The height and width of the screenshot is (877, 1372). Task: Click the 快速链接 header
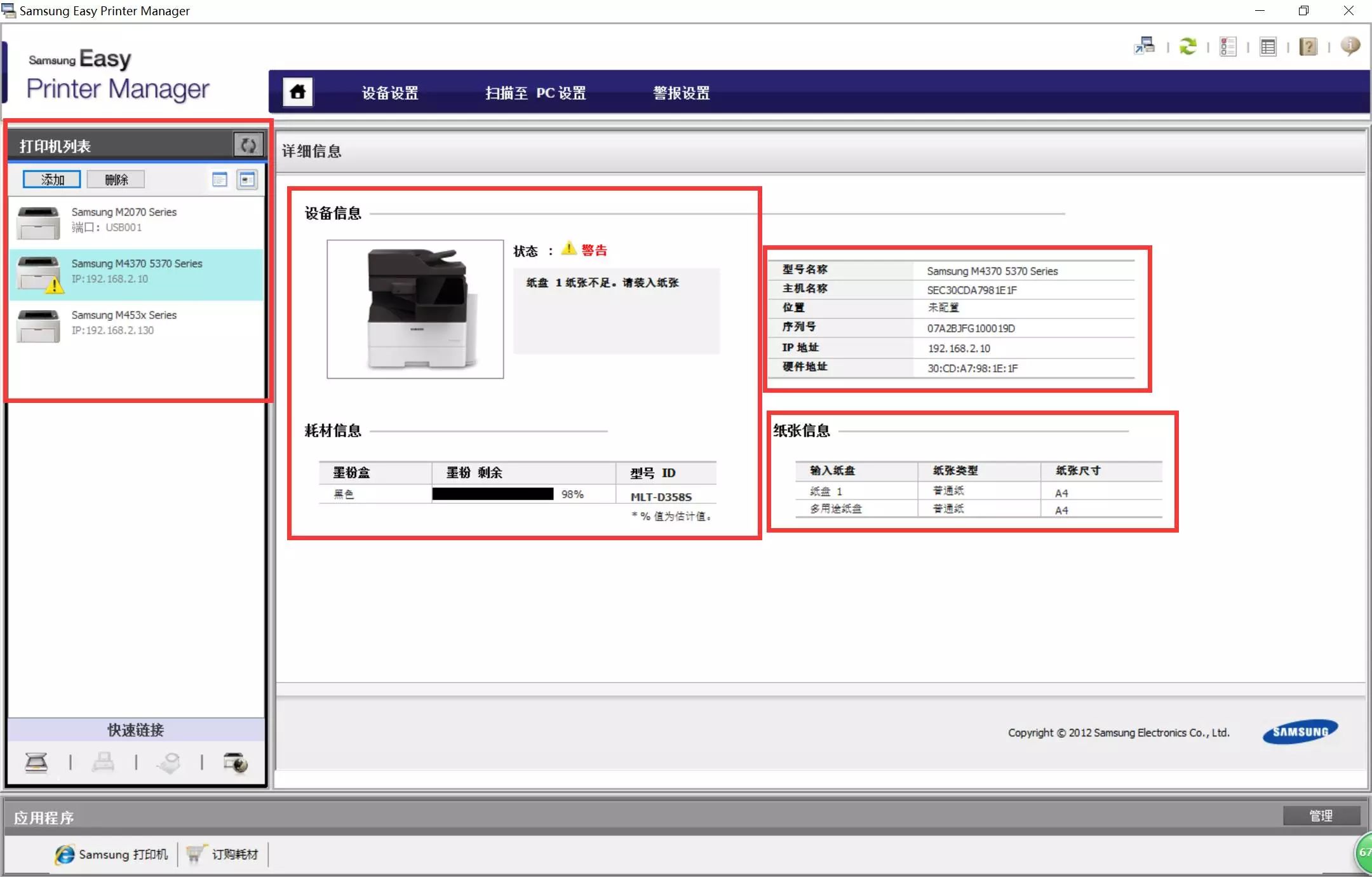(135, 730)
